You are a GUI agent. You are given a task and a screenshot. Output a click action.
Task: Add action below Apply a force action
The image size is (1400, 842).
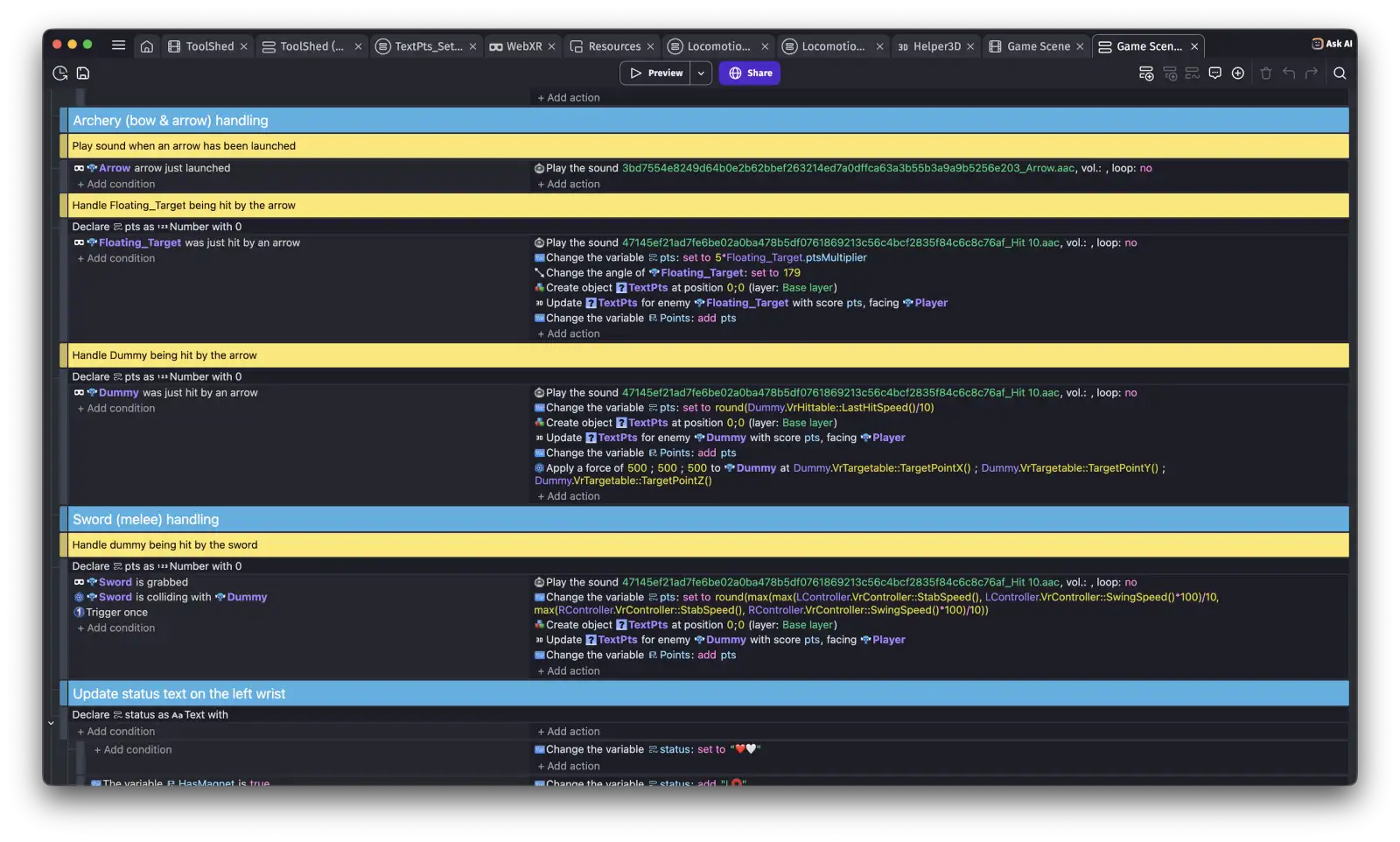[569, 496]
